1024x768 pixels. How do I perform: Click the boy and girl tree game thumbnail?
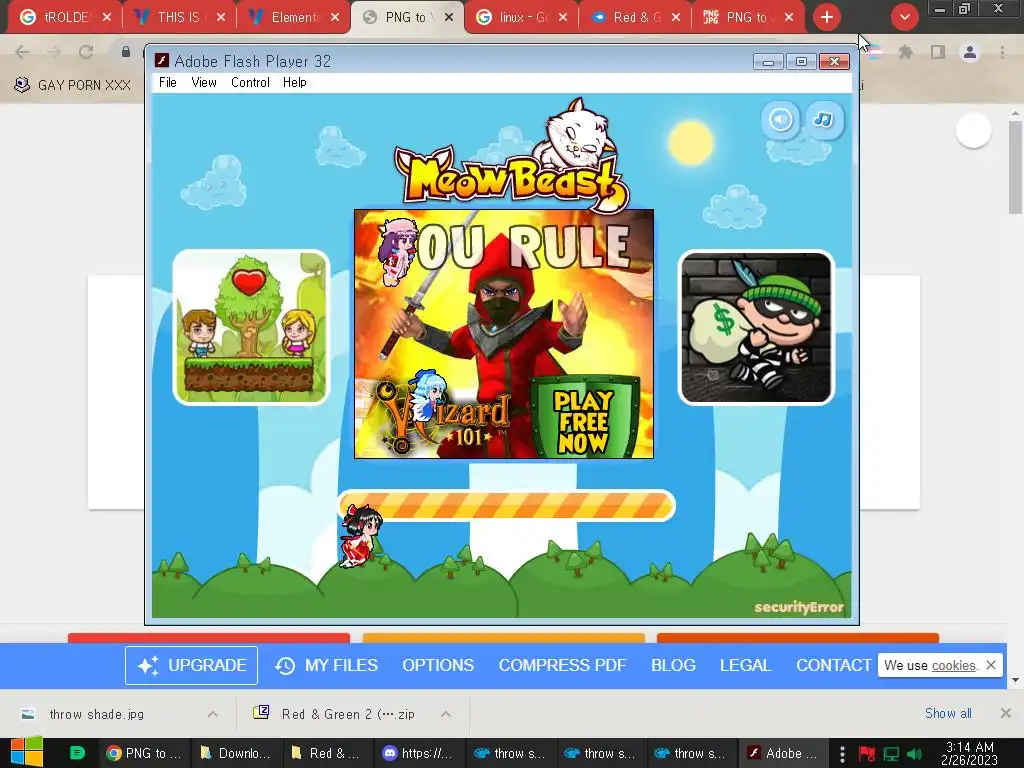click(x=251, y=327)
